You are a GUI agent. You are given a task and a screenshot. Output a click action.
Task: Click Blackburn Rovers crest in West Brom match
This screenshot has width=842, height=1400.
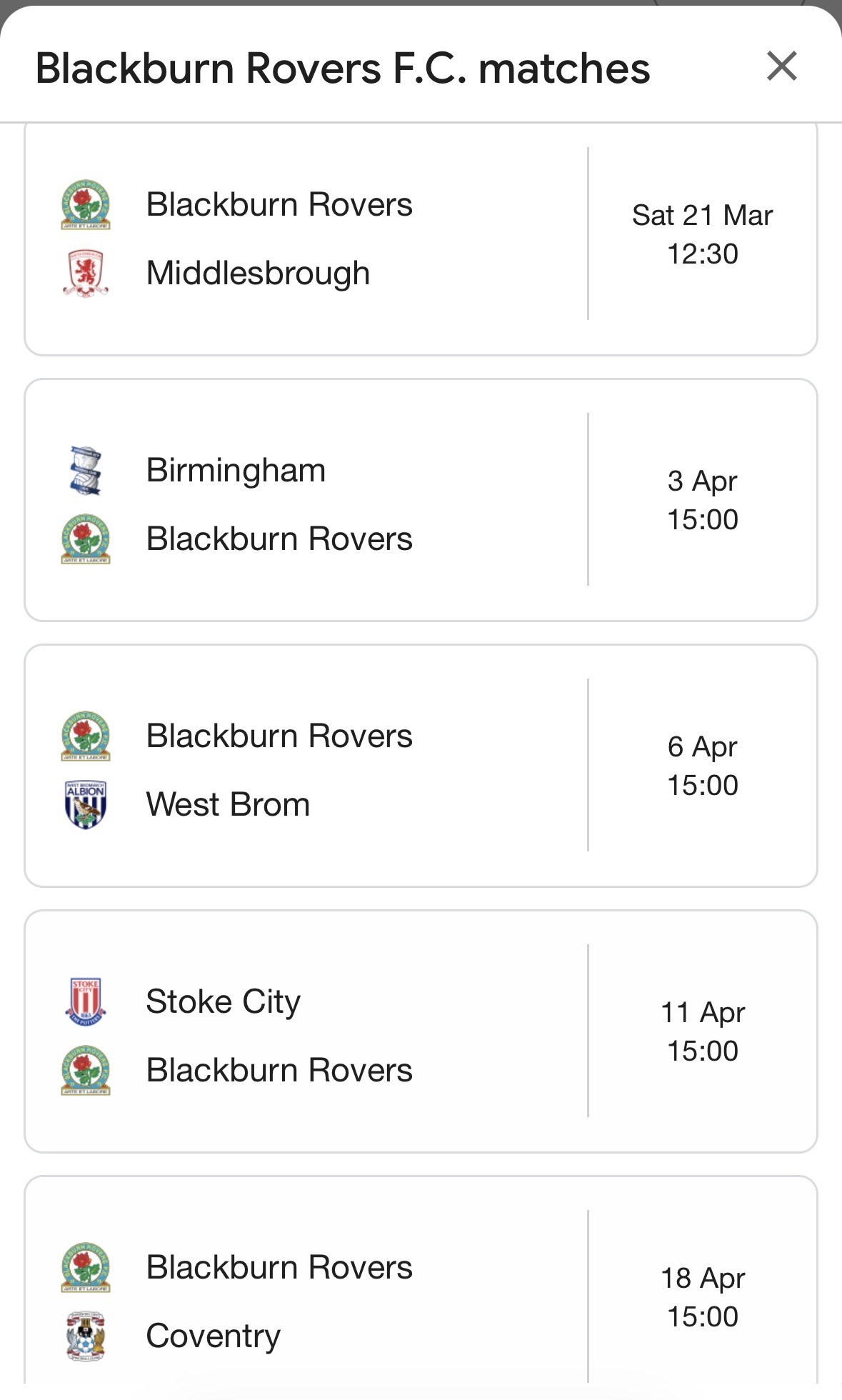[86, 736]
